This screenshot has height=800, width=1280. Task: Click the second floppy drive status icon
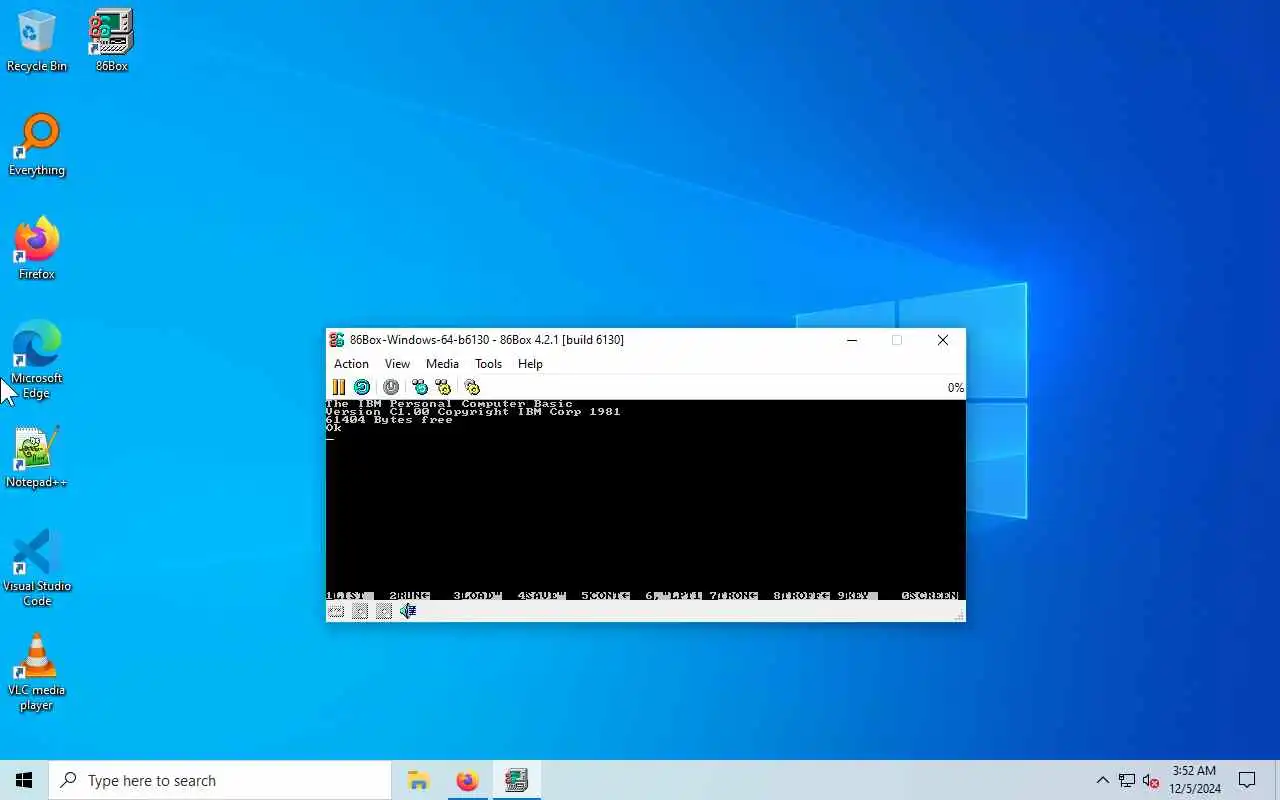(x=384, y=611)
